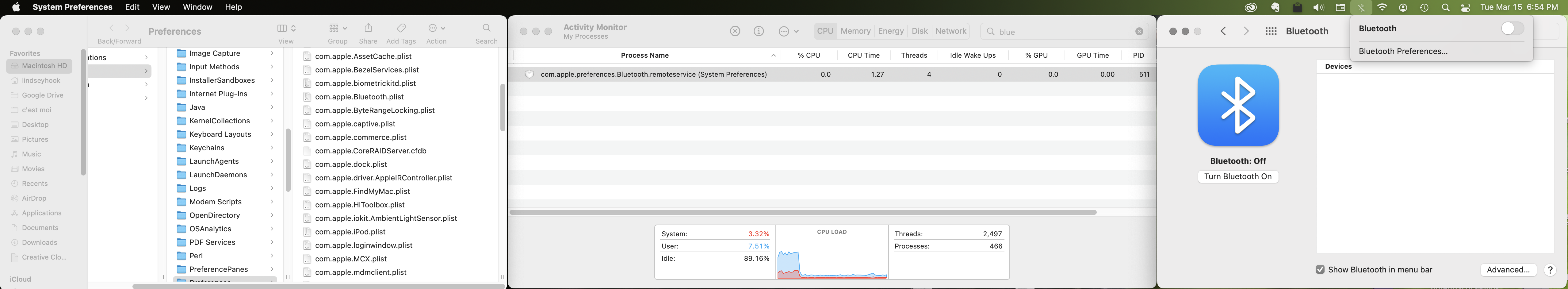Viewport: 1568px width, 289px height.
Task: Click the Add Tags icon in Finder
Action: [401, 28]
